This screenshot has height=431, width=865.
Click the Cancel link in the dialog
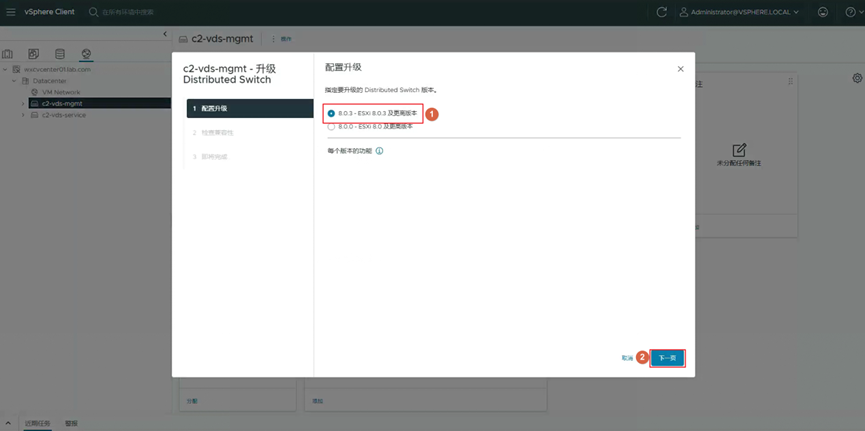click(627, 358)
